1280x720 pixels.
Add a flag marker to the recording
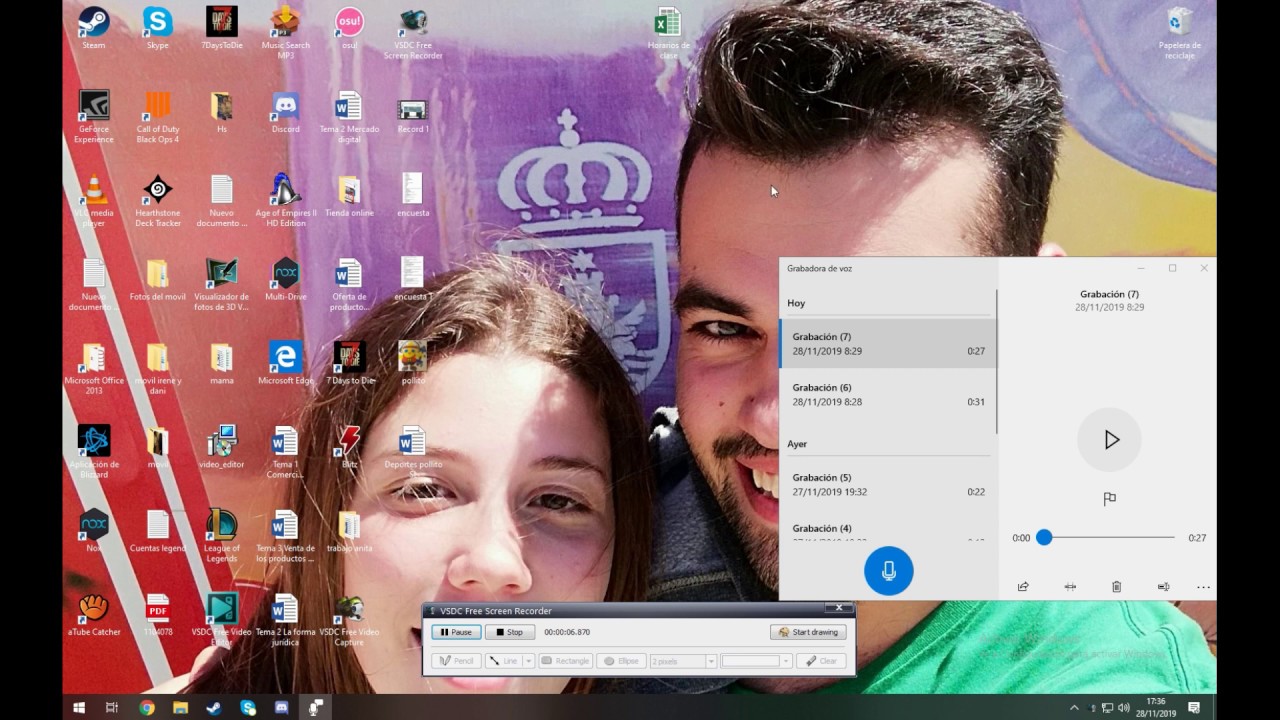(1109, 499)
